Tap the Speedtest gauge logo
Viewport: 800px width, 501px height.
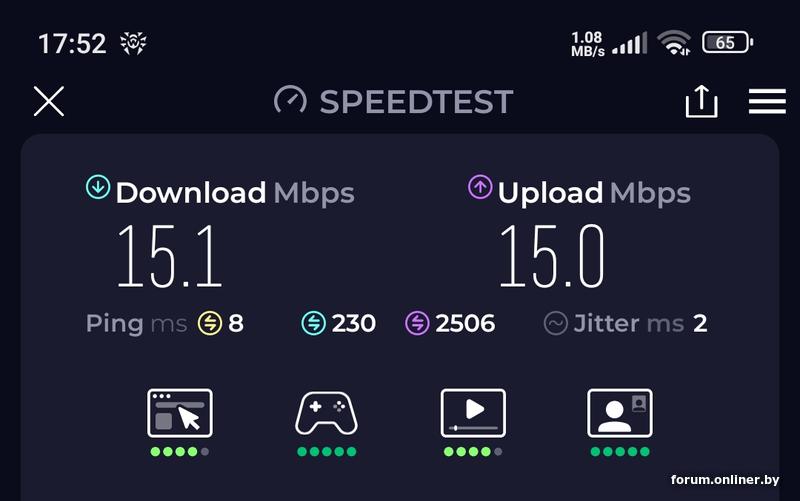point(290,100)
